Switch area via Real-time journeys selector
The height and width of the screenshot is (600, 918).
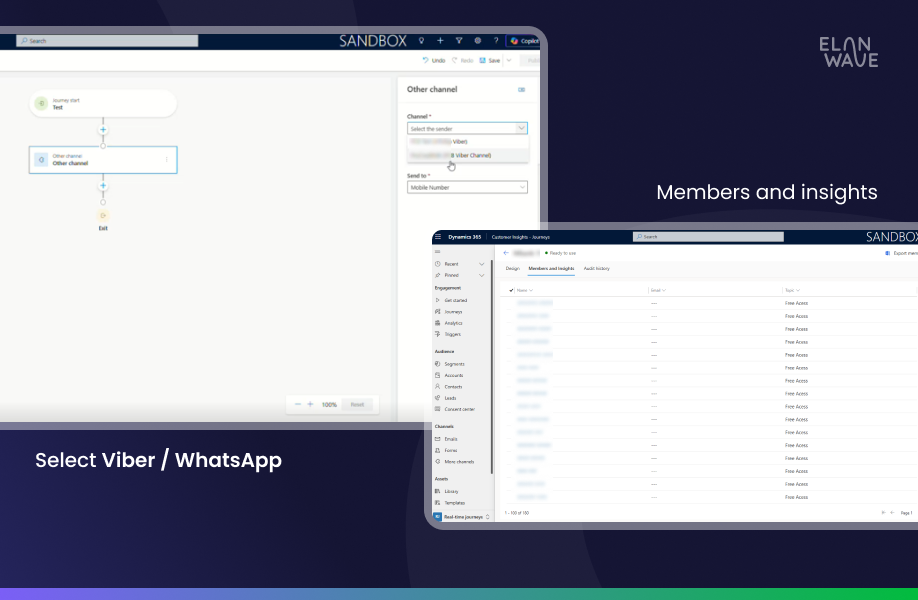pyautogui.click(x=462, y=517)
